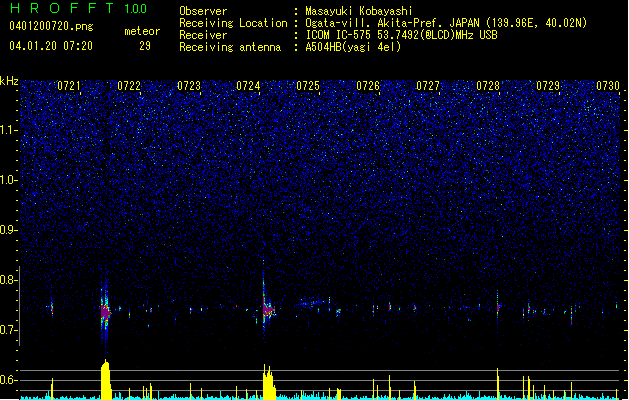
Task: Click the 0726 time marker
Action: click(368, 86)
